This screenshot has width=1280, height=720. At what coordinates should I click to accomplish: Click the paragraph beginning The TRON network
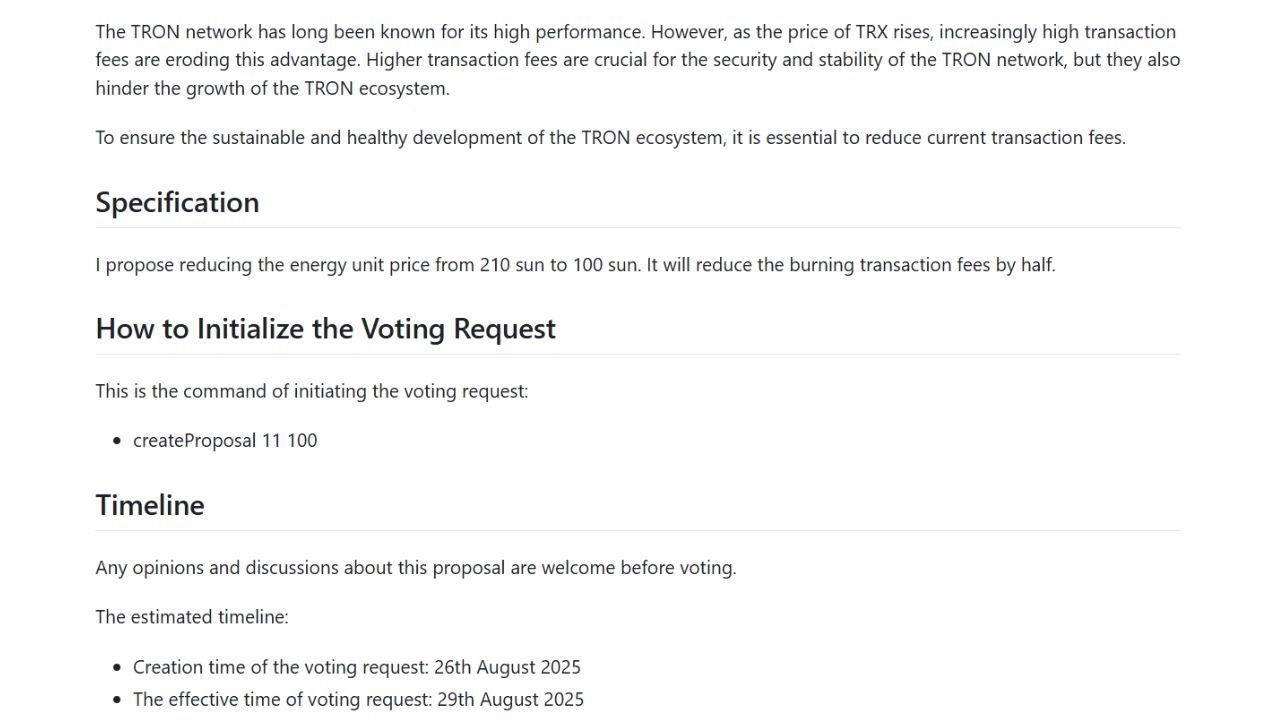point(638,60)
